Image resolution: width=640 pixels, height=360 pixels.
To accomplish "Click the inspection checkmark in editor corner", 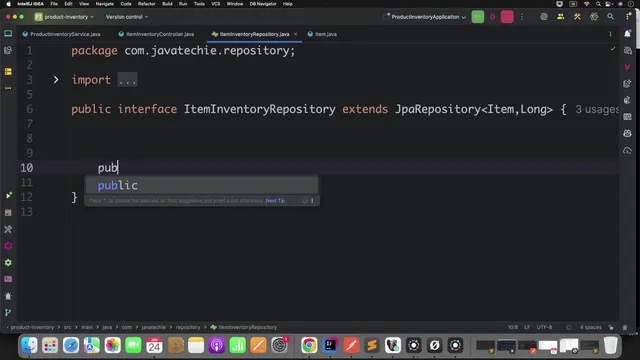I will click(x=613, y=49).
